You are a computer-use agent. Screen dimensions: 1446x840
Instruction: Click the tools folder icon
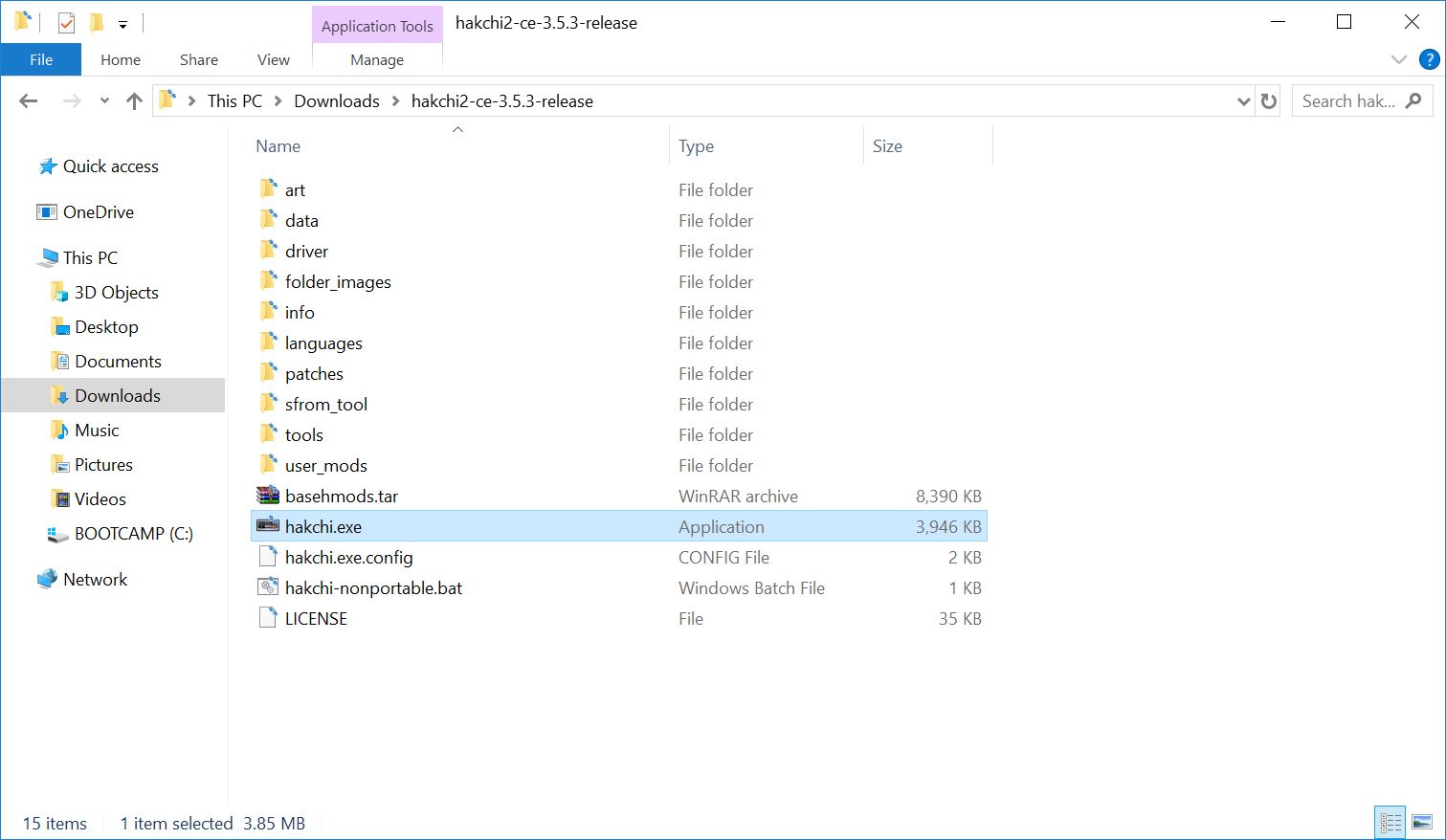click(x=269, y=434)
